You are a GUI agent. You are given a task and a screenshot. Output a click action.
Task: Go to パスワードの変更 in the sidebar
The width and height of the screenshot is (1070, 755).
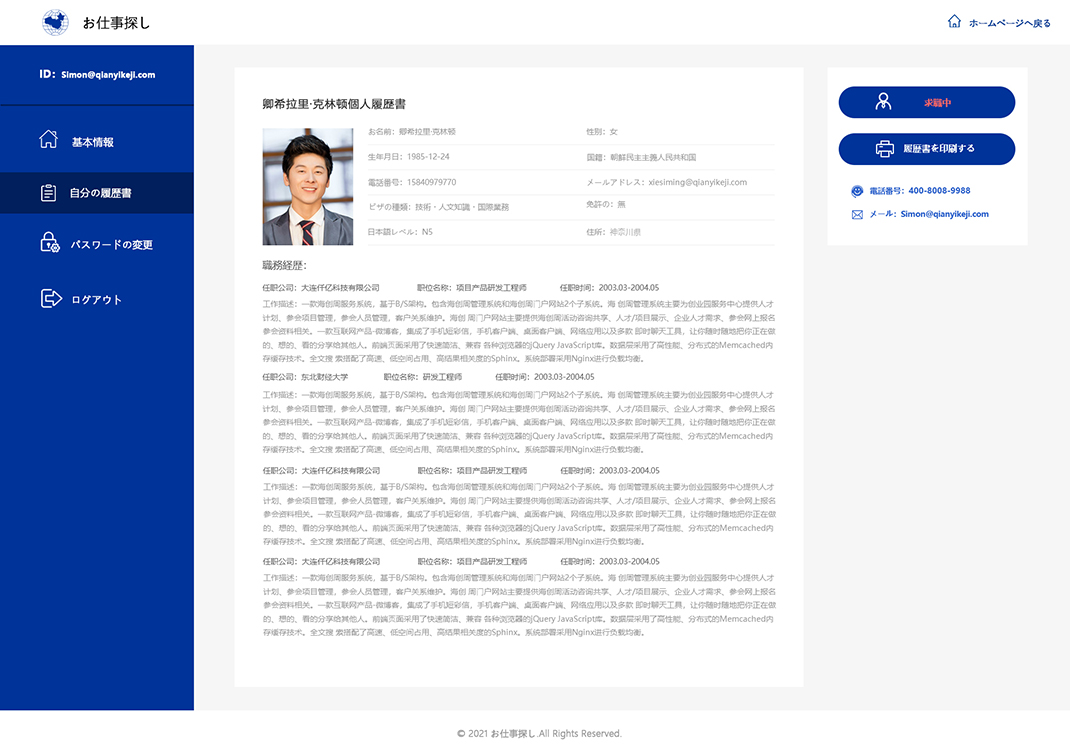[111, 245]
